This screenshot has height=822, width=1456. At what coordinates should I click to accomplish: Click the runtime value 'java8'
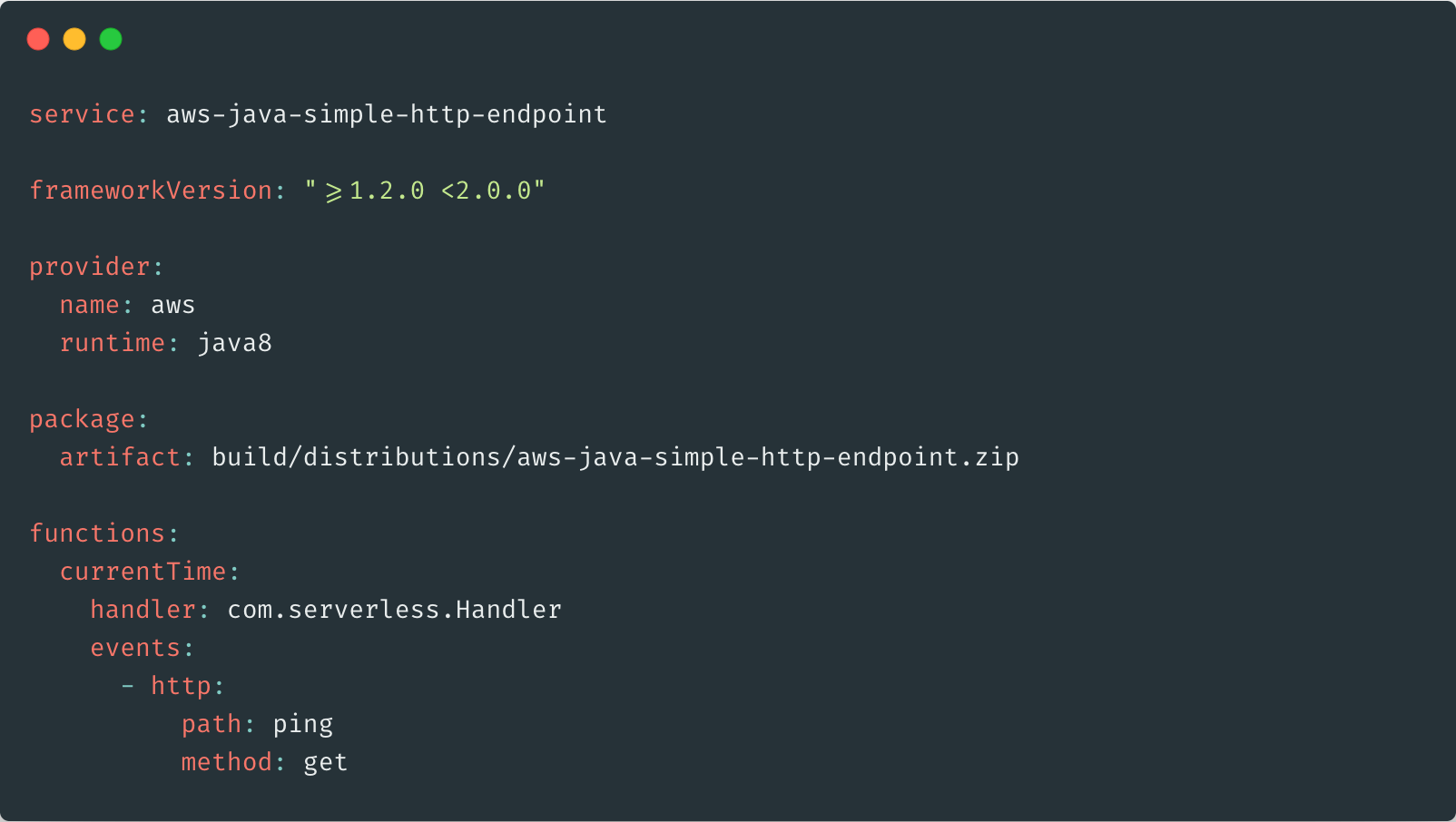coord(234,343)
